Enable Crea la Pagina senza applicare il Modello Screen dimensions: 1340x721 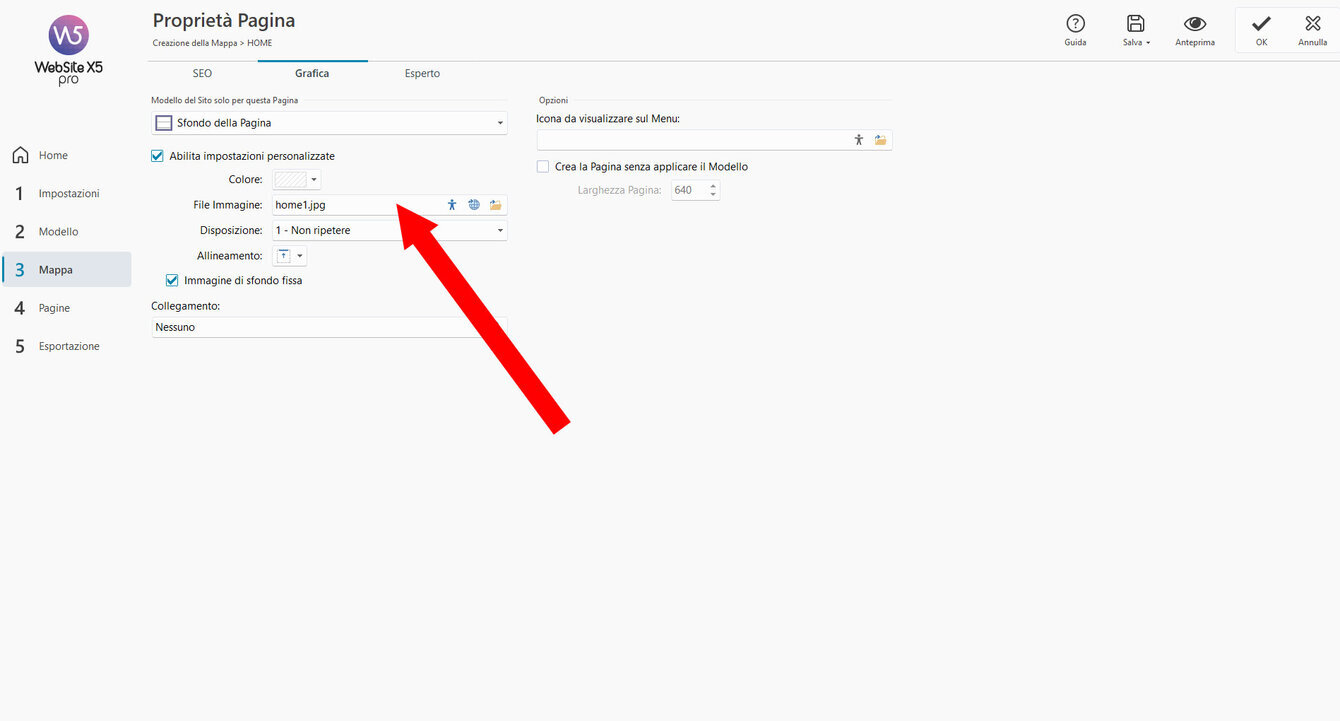pos(543,167)
